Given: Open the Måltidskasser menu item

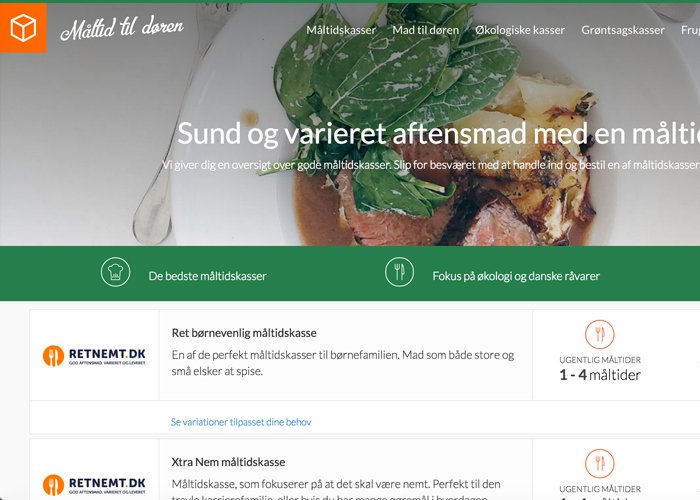Looking at the screenshot, I should click(x=341, y=30).
